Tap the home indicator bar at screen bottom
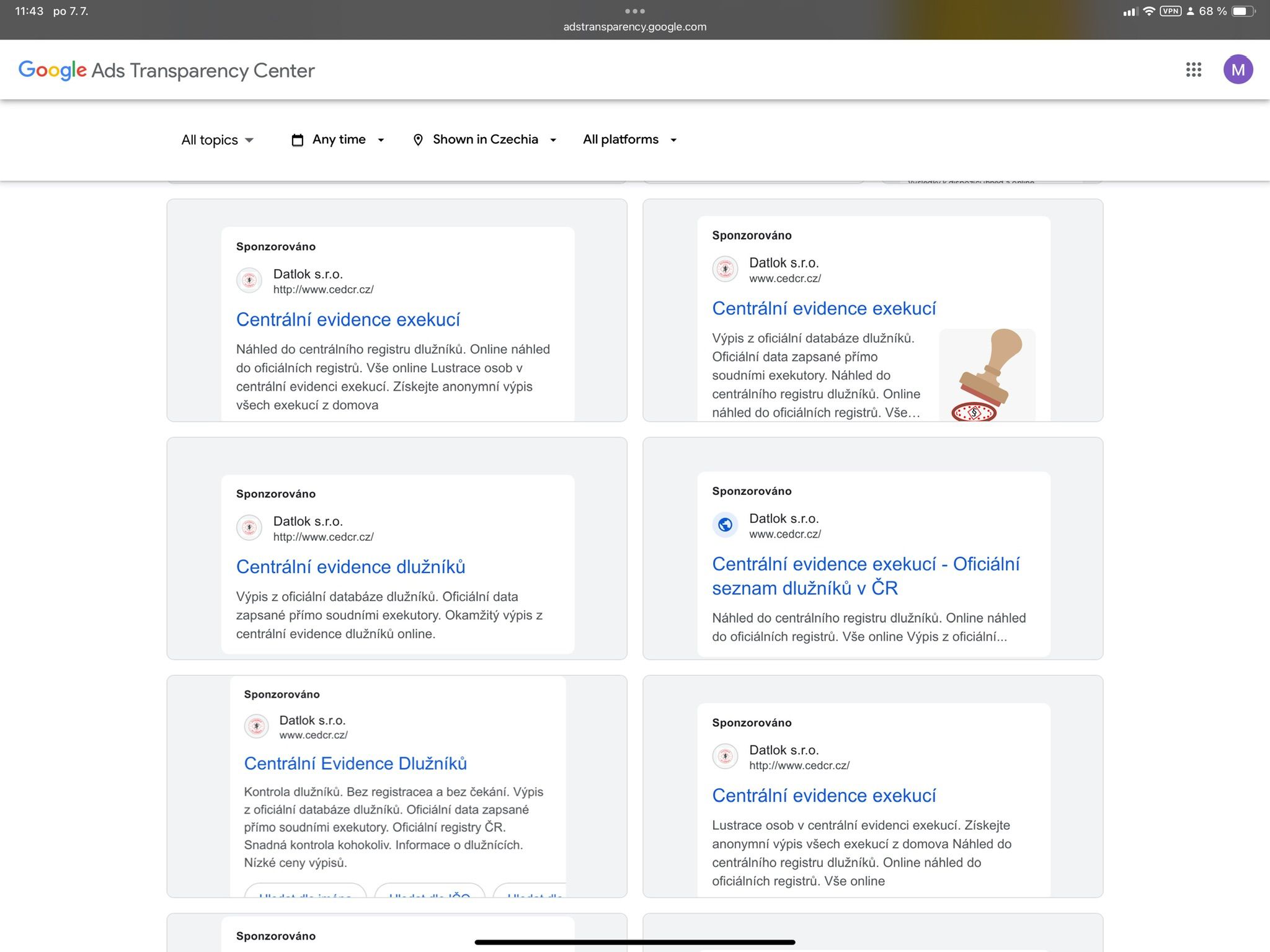Screen dimensions: 1270x952 click(635, 942)
